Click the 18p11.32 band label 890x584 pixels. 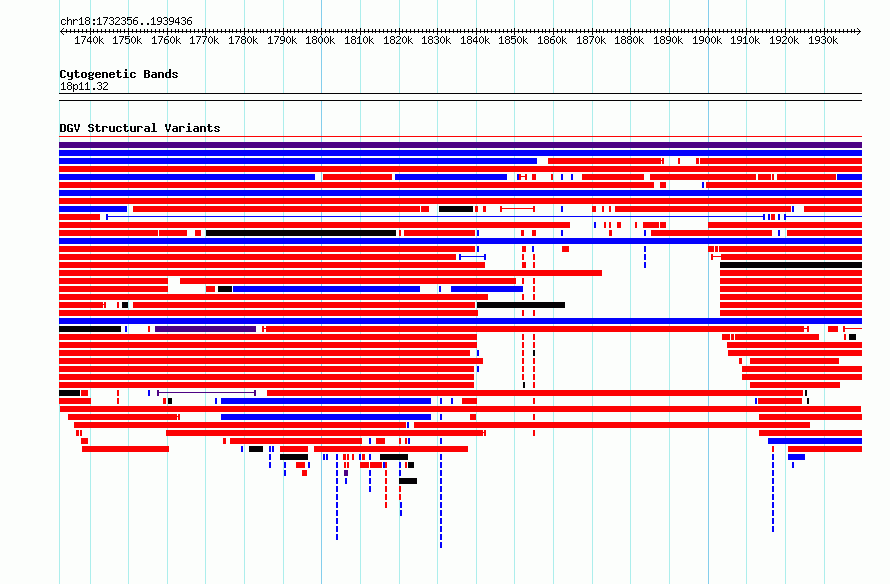pos(84,86)
